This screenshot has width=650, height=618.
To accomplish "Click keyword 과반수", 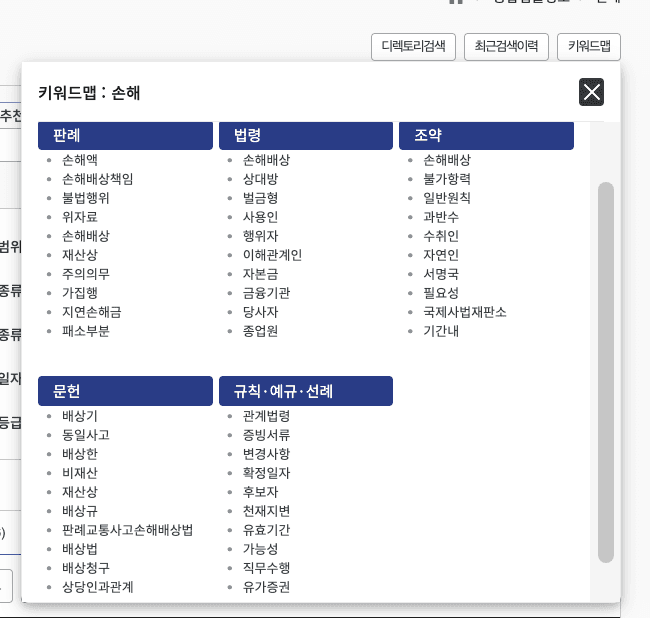I will (x=441, y=217).
